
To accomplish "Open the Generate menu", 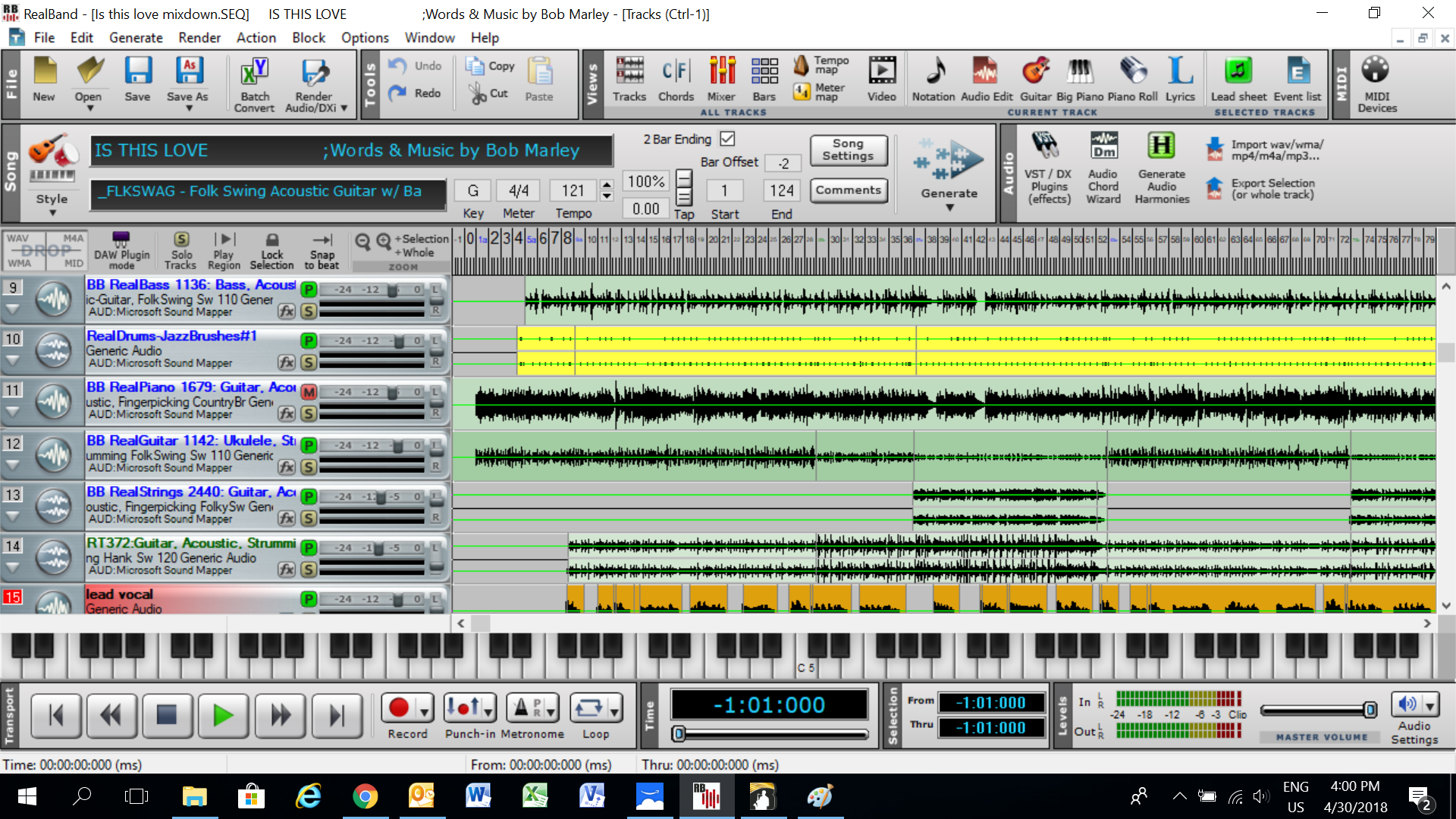I will click(x=136, y=37).
